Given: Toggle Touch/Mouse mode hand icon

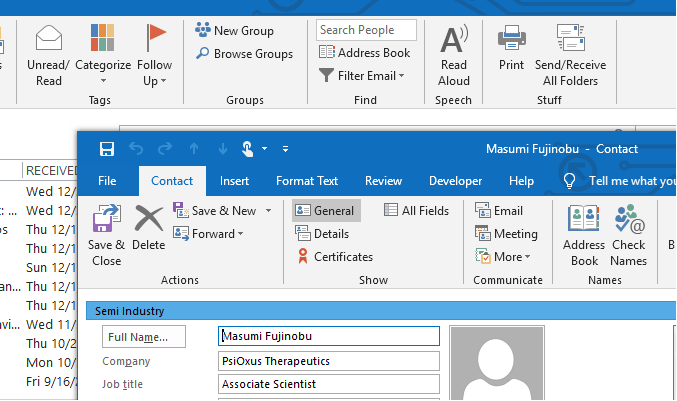Looking at the screenshot, I should point(247,149).
